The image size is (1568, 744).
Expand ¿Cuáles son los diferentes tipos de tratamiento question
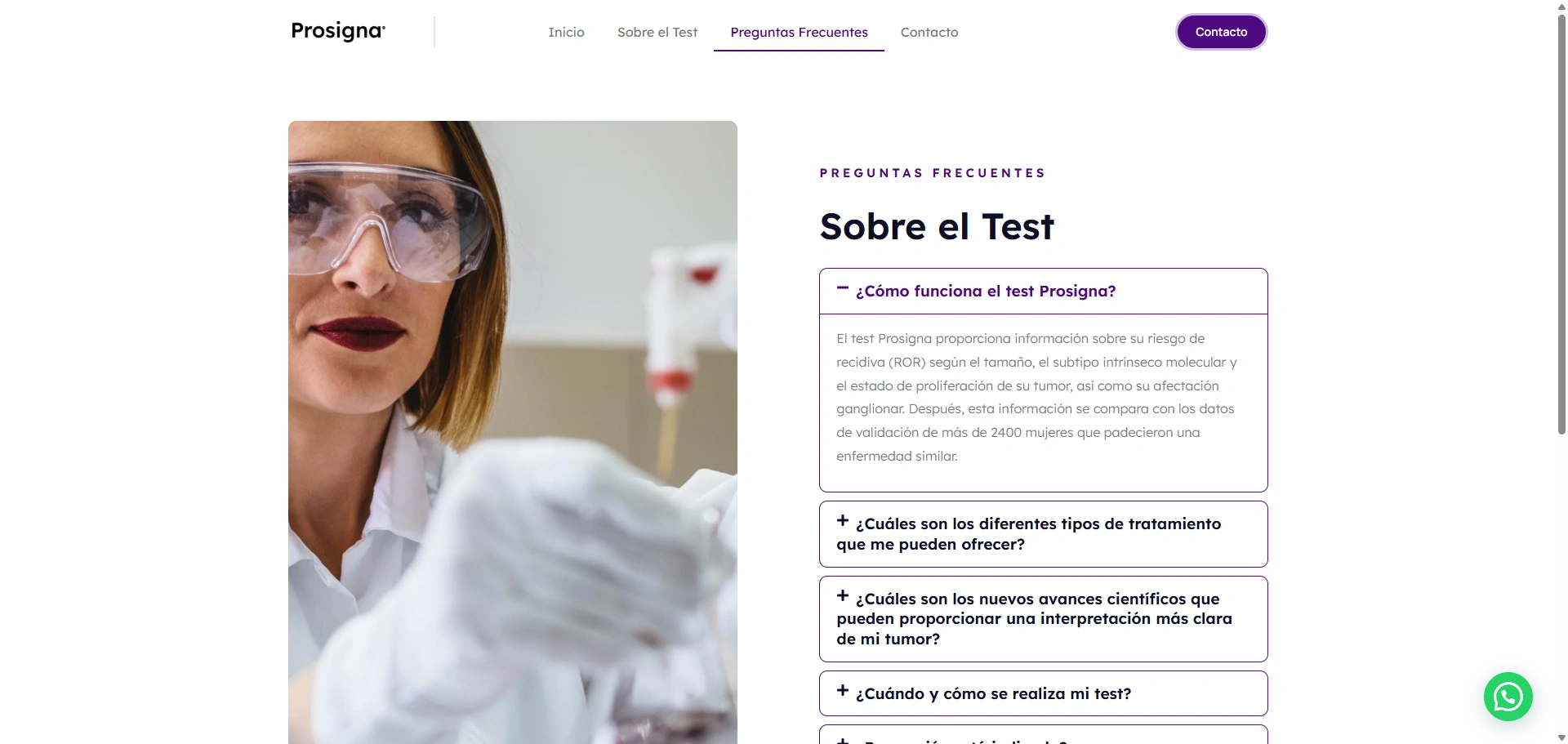(x=1043, y=534)
